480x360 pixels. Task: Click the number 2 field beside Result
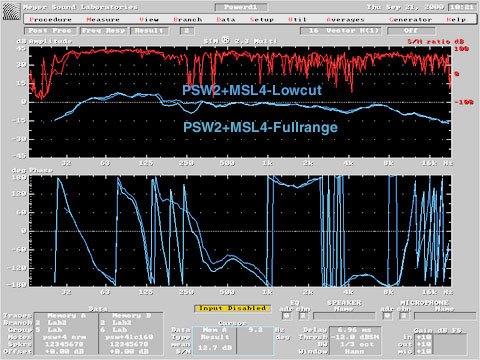[x=187, y=31]
